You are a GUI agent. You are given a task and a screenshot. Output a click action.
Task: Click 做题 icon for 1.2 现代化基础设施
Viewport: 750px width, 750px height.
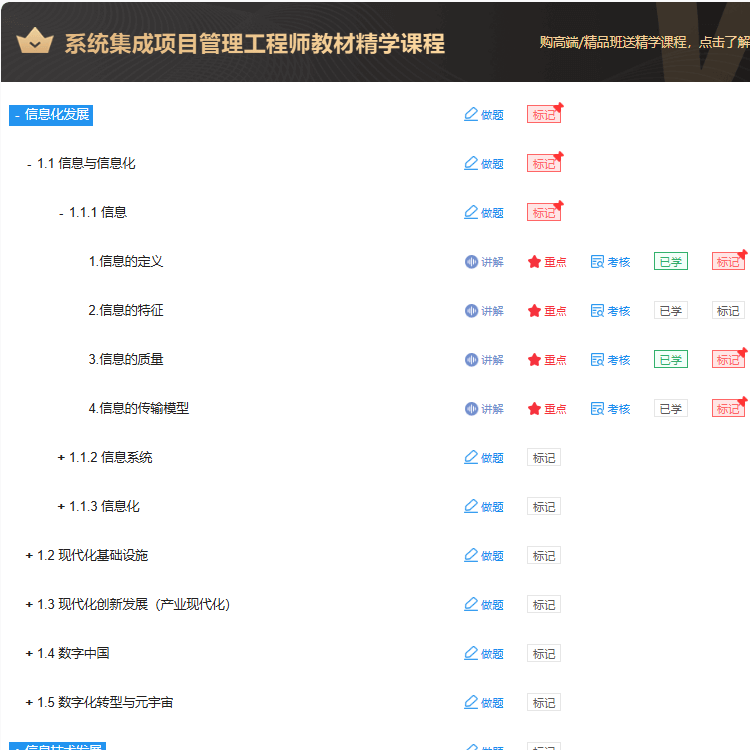[472, 556]
